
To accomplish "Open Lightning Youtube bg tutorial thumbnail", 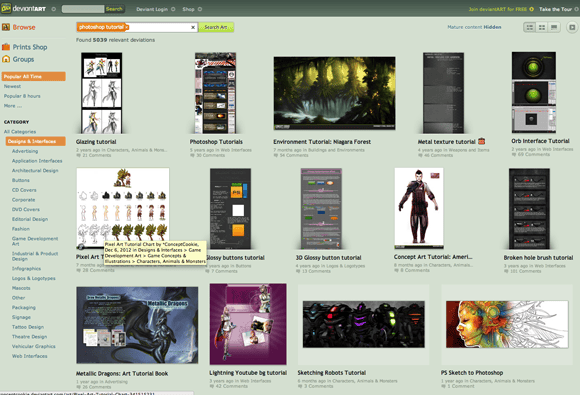I will [x=248, y=324].
